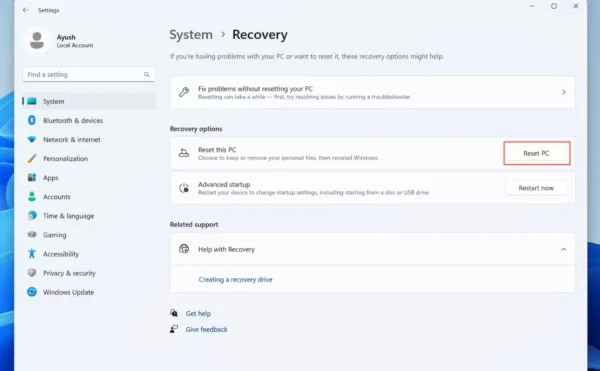Click the Related support heading

194,225
